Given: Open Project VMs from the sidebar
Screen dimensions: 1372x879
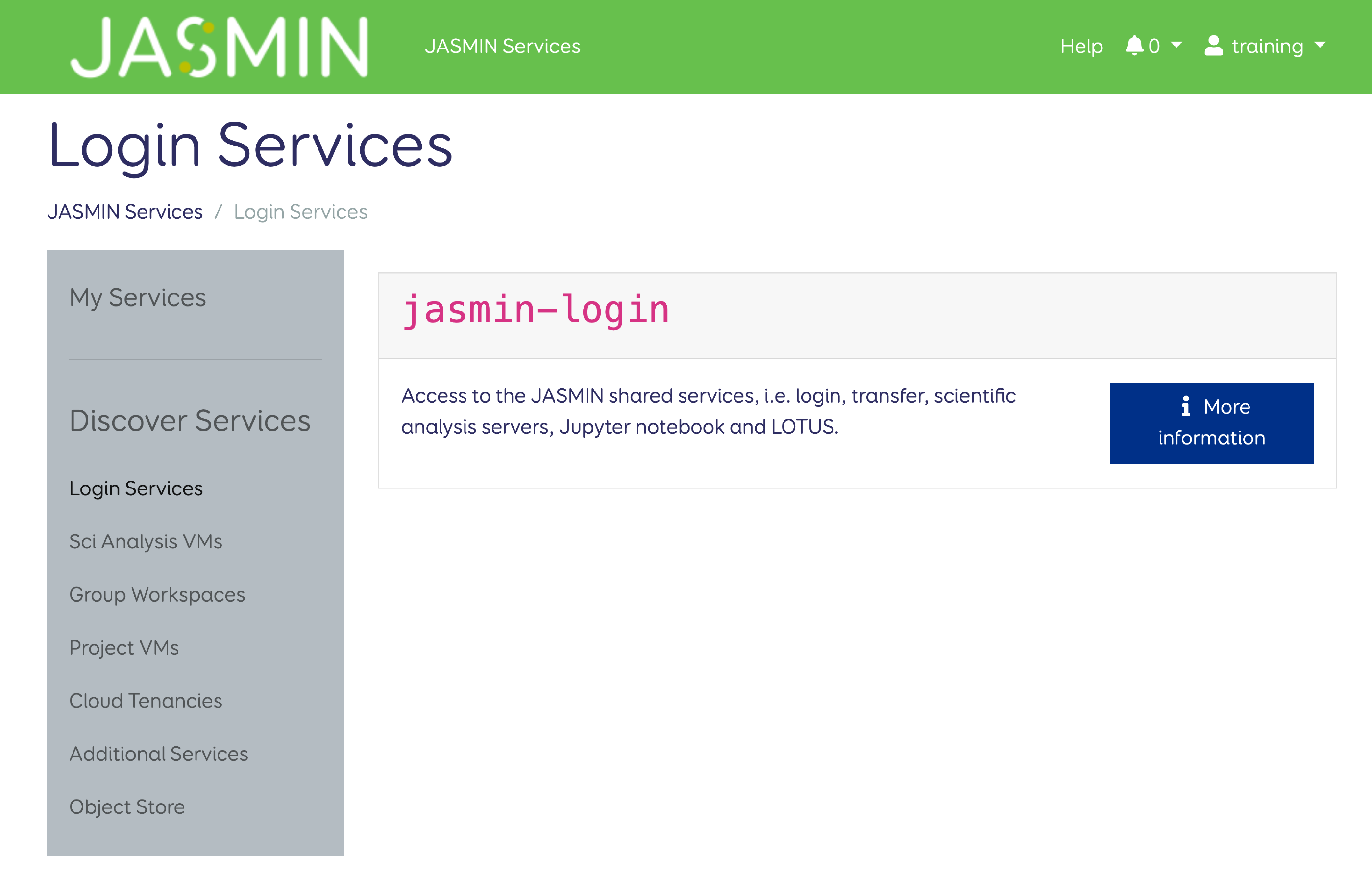Looking at the screenshot, I should [x=124, y=648].
